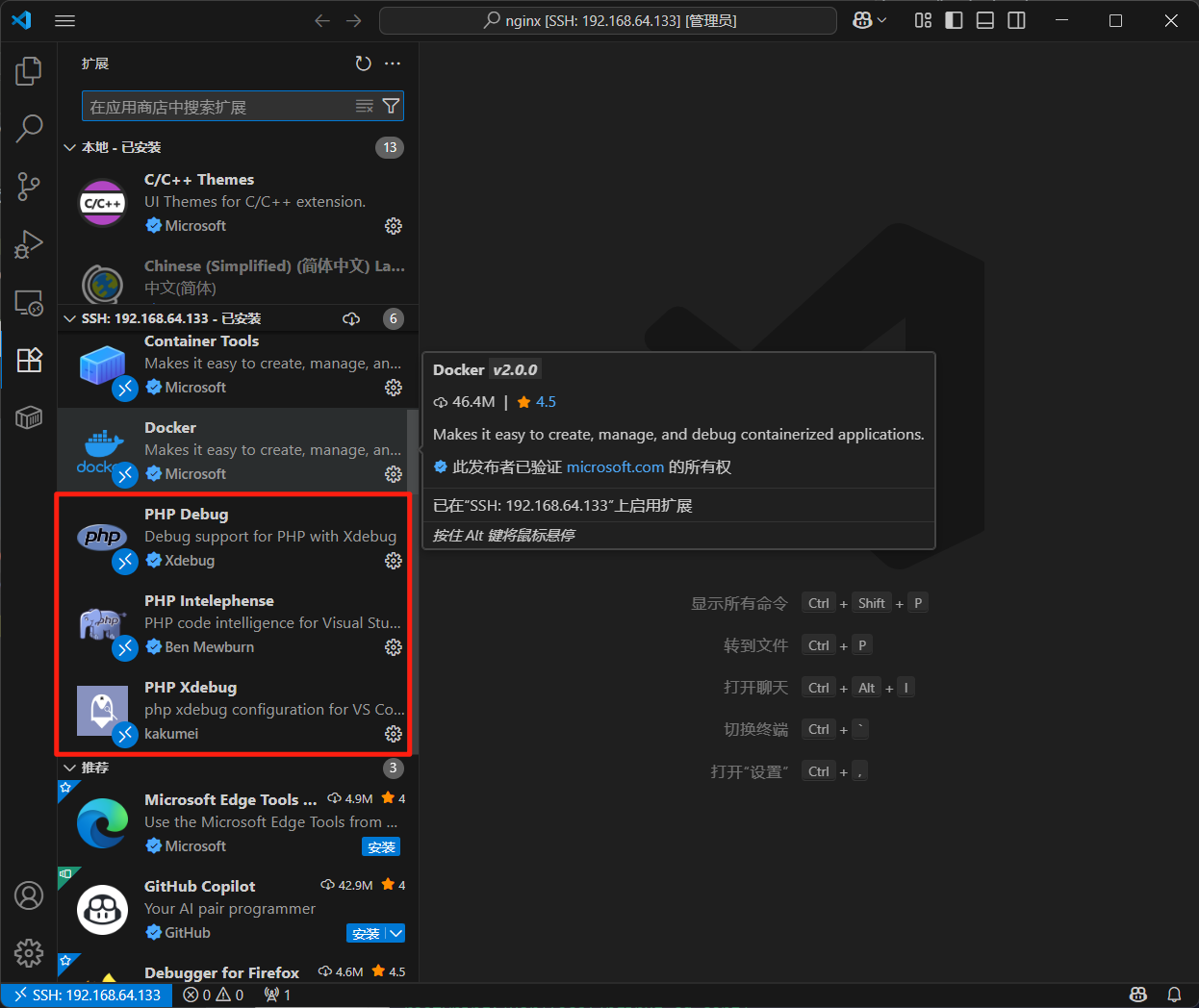The image size is (1199, 1008).
Task: Open the Containers view in activity bar
Action: [x=29, y=417]
